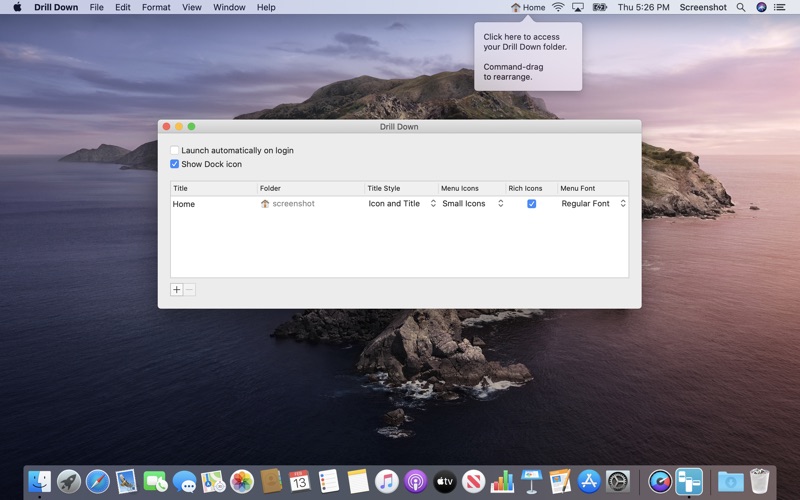Open Messages from the Dock

(184, 481)
